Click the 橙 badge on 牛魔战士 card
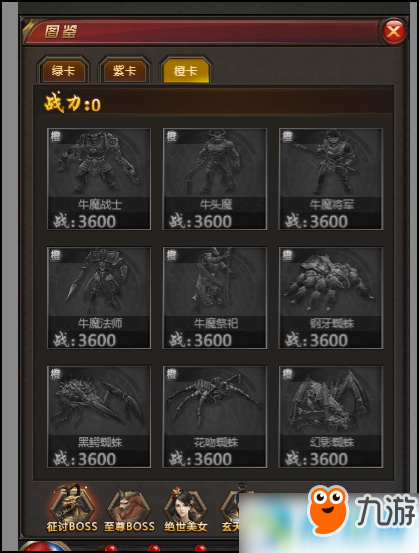This screenshot has height=553, width=419. coord(56,136)
